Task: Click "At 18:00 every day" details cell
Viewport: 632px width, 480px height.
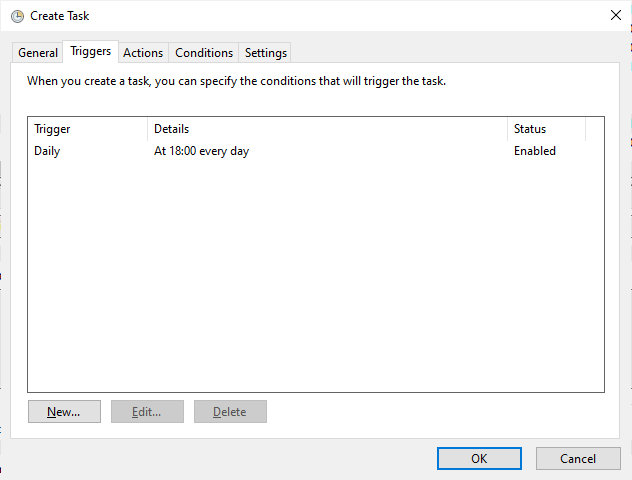Action: [x=202, y=151]
